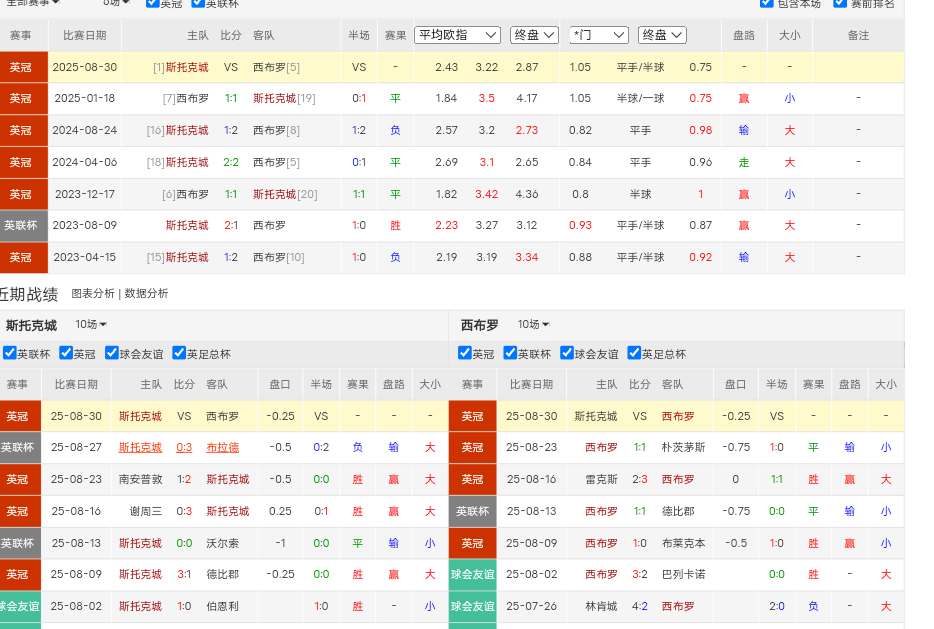Click 伯恩利 team name
Viewport: 934px width, 629px height.
[x=223, y=606]
